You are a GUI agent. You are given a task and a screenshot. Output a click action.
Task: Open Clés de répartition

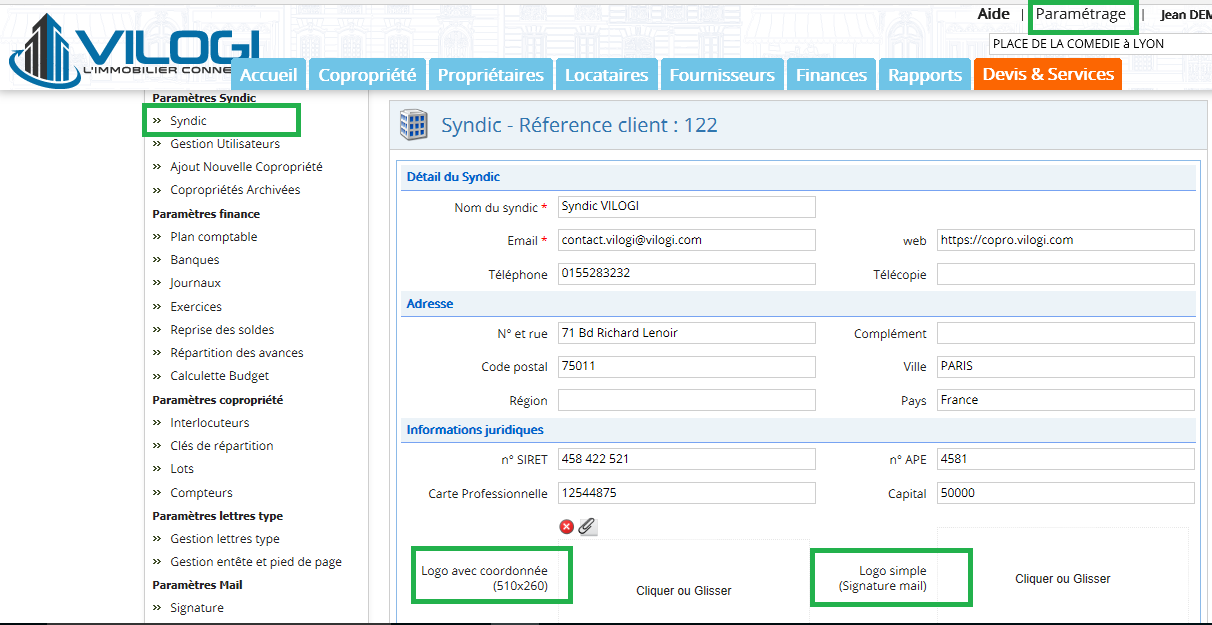pos(221,446)
